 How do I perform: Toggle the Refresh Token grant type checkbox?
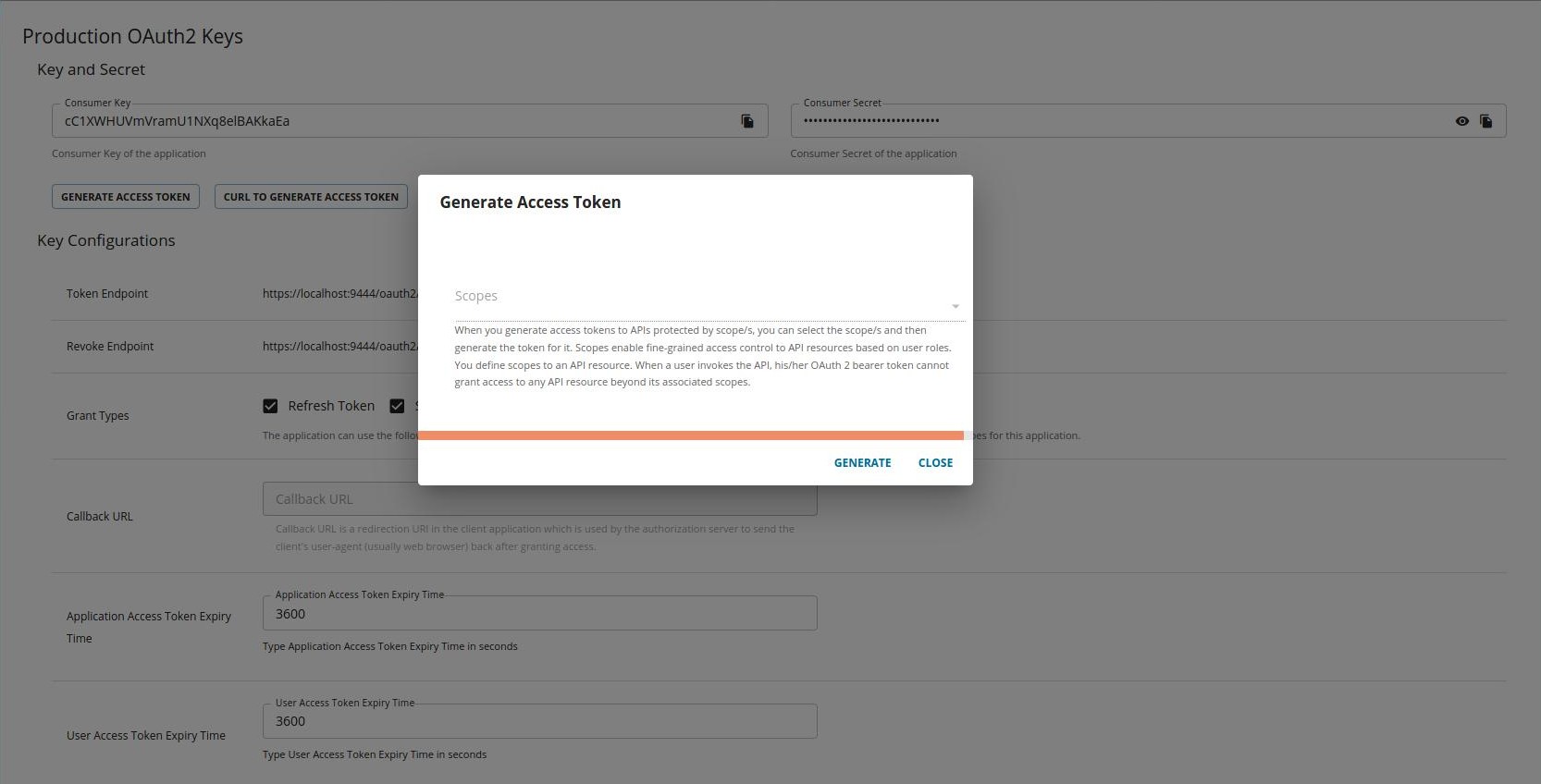point(270,406)
